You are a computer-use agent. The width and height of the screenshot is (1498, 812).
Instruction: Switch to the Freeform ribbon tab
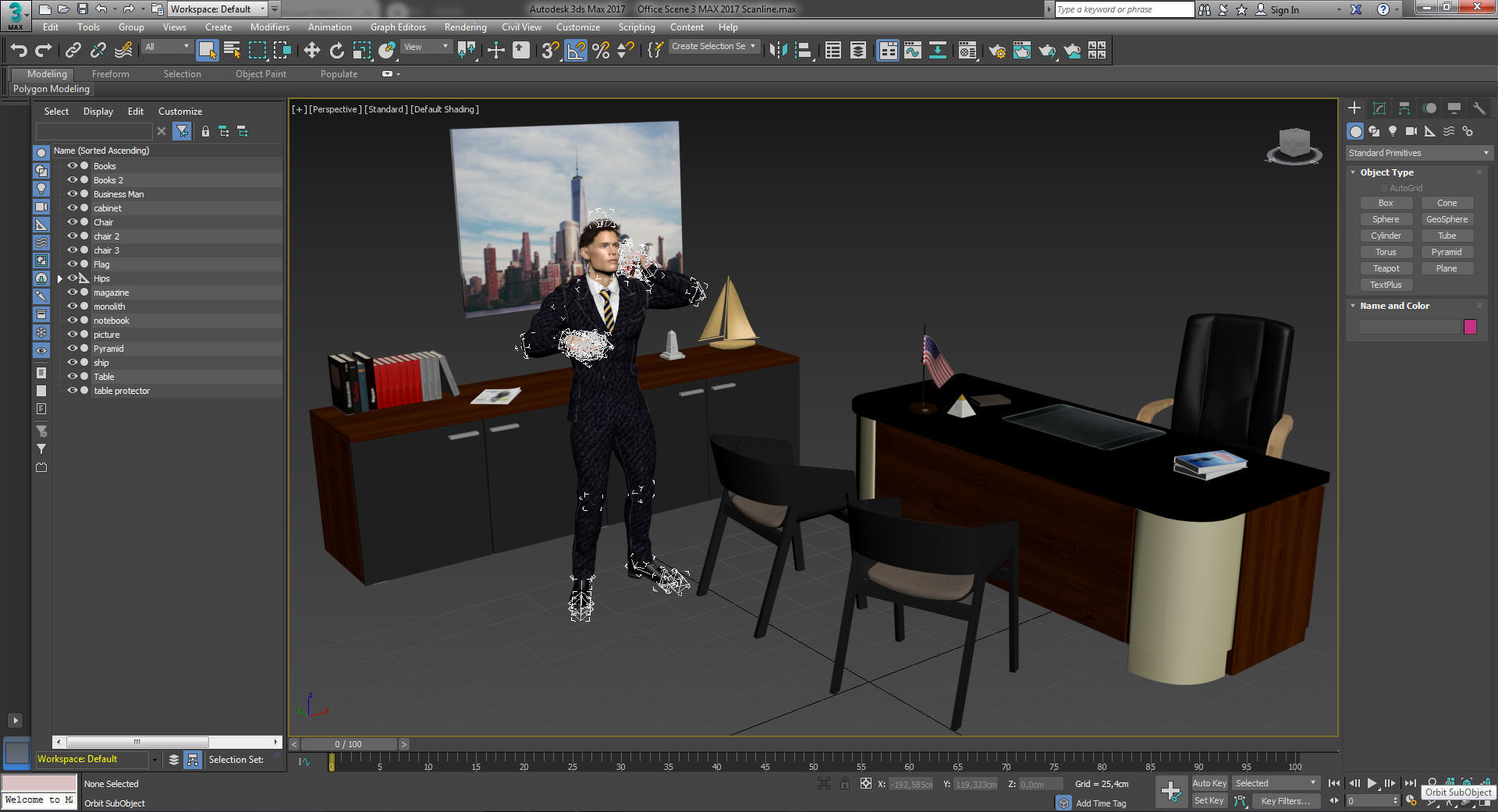click(111, 74)
